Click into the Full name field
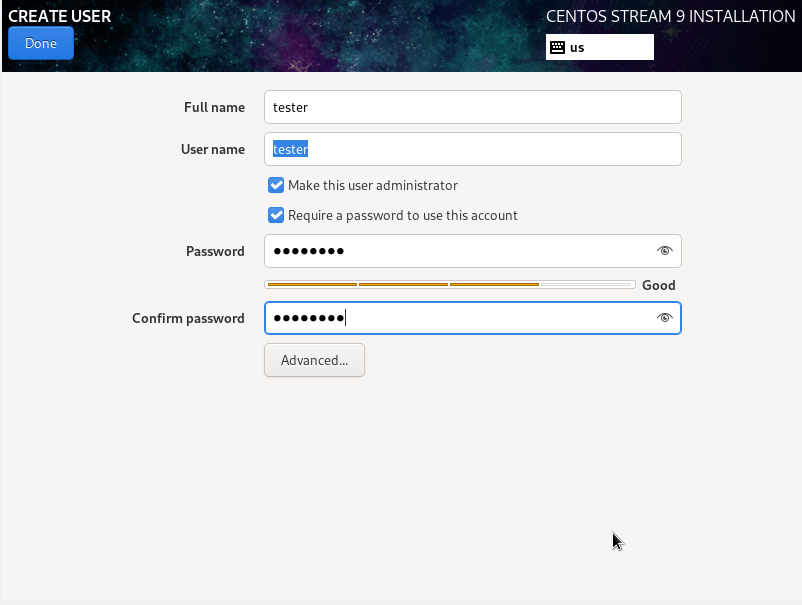Screen dimensions: 802x605 coord(473,107)
